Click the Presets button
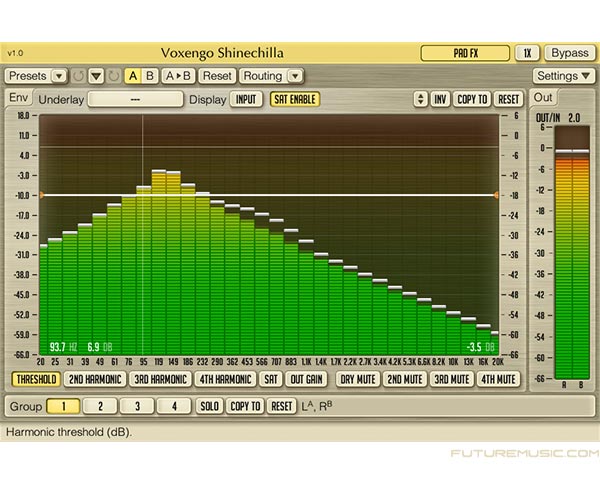The image size is (600, 493). pos(28,76)
